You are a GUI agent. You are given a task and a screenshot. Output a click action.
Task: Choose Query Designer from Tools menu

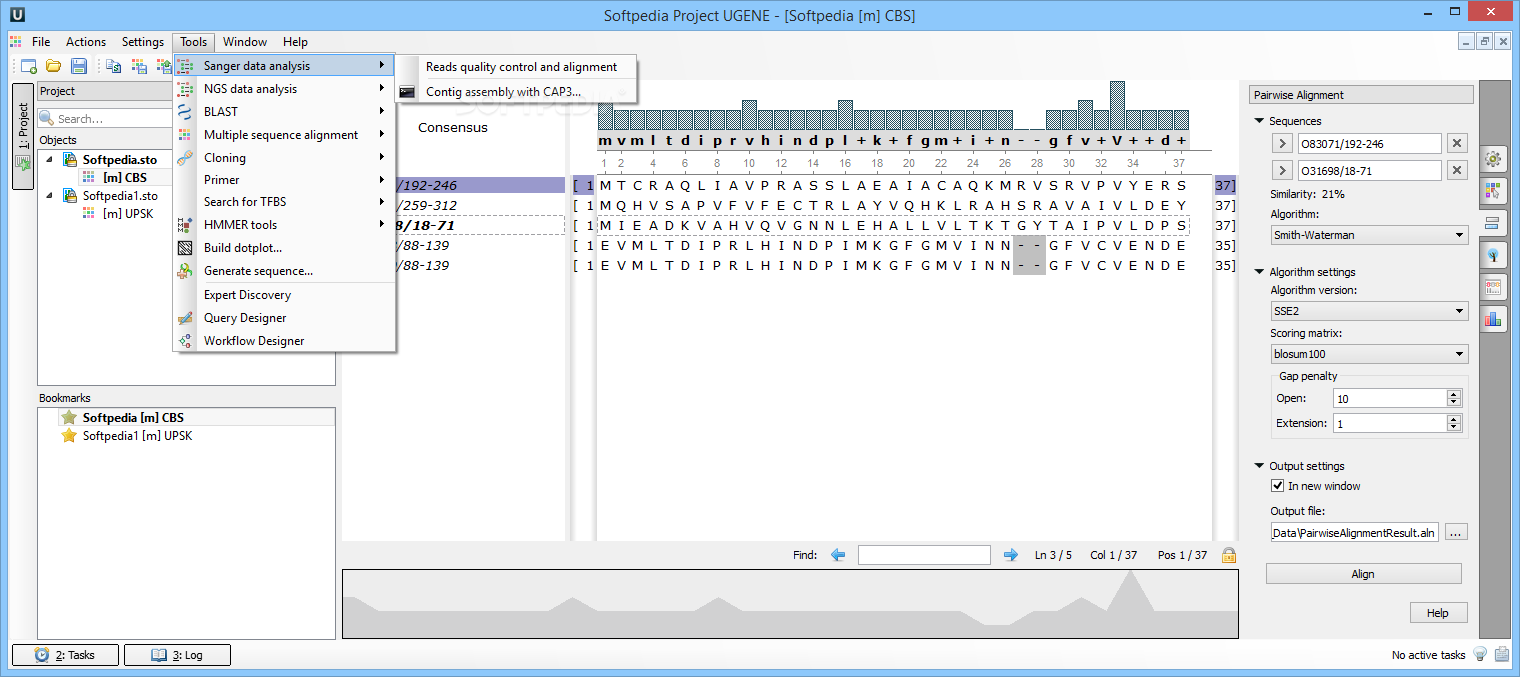coord(284,318)
